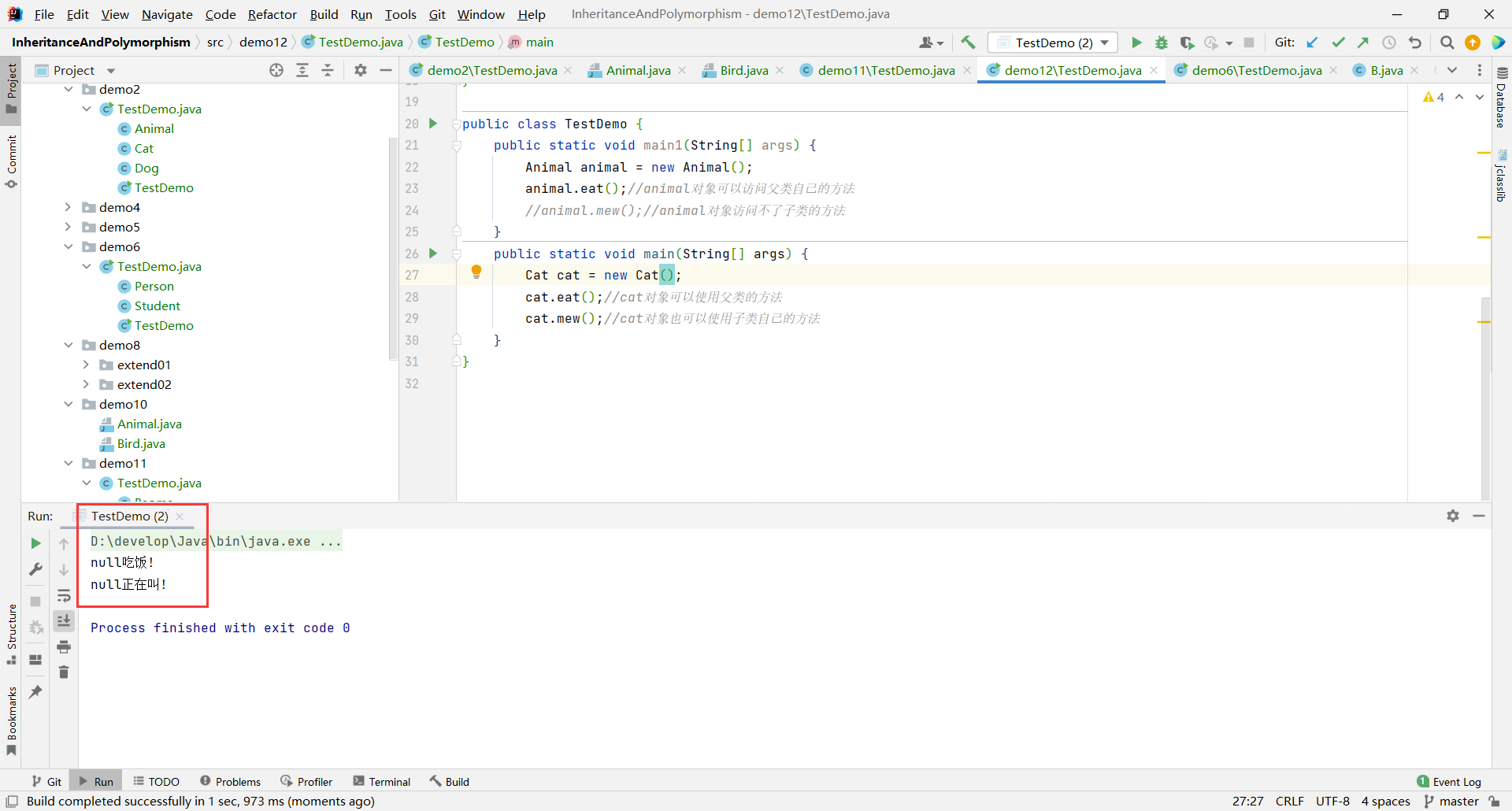Commit changes using the Git checkmark icon
Viewport: 1512px width, 811px height.
pyautogui.click(x=1338, y=43)
